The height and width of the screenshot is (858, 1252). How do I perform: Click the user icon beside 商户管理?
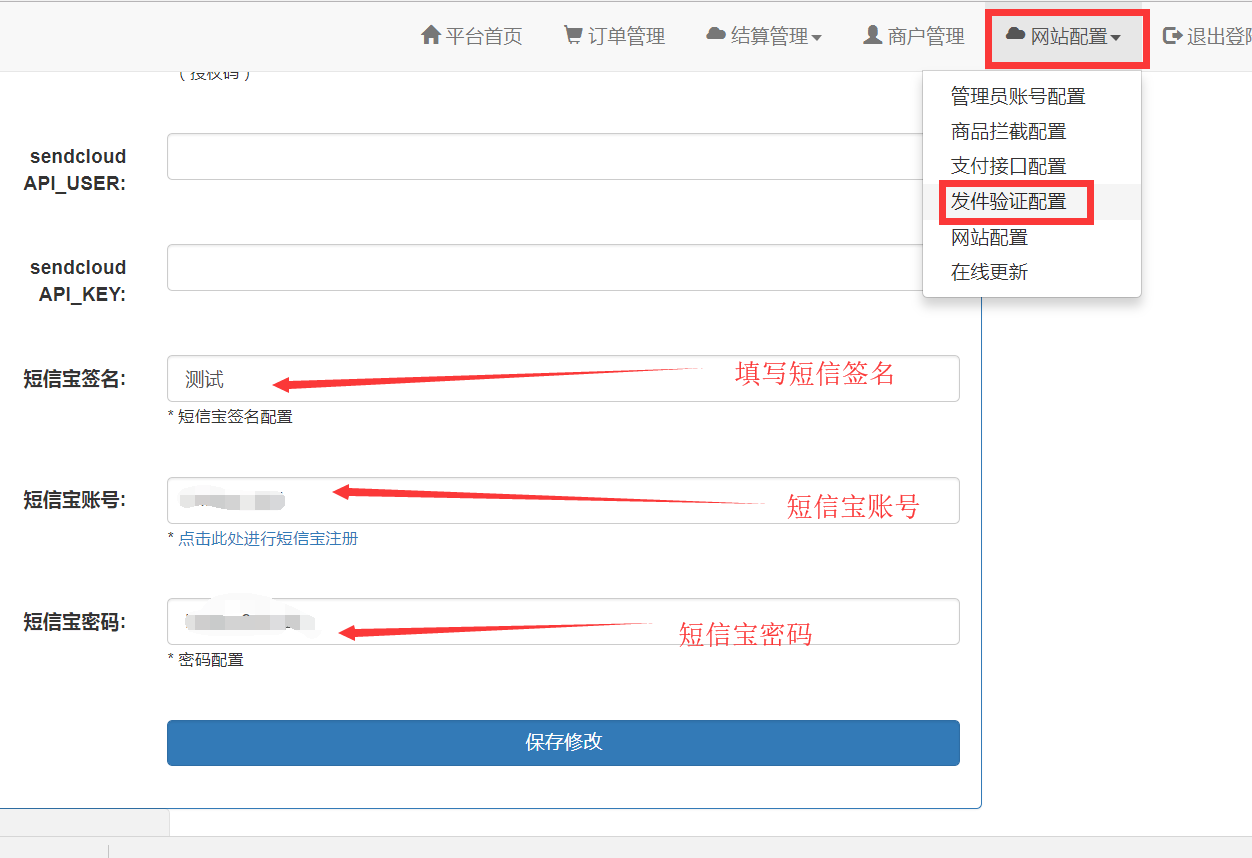[x=872, y=35]
